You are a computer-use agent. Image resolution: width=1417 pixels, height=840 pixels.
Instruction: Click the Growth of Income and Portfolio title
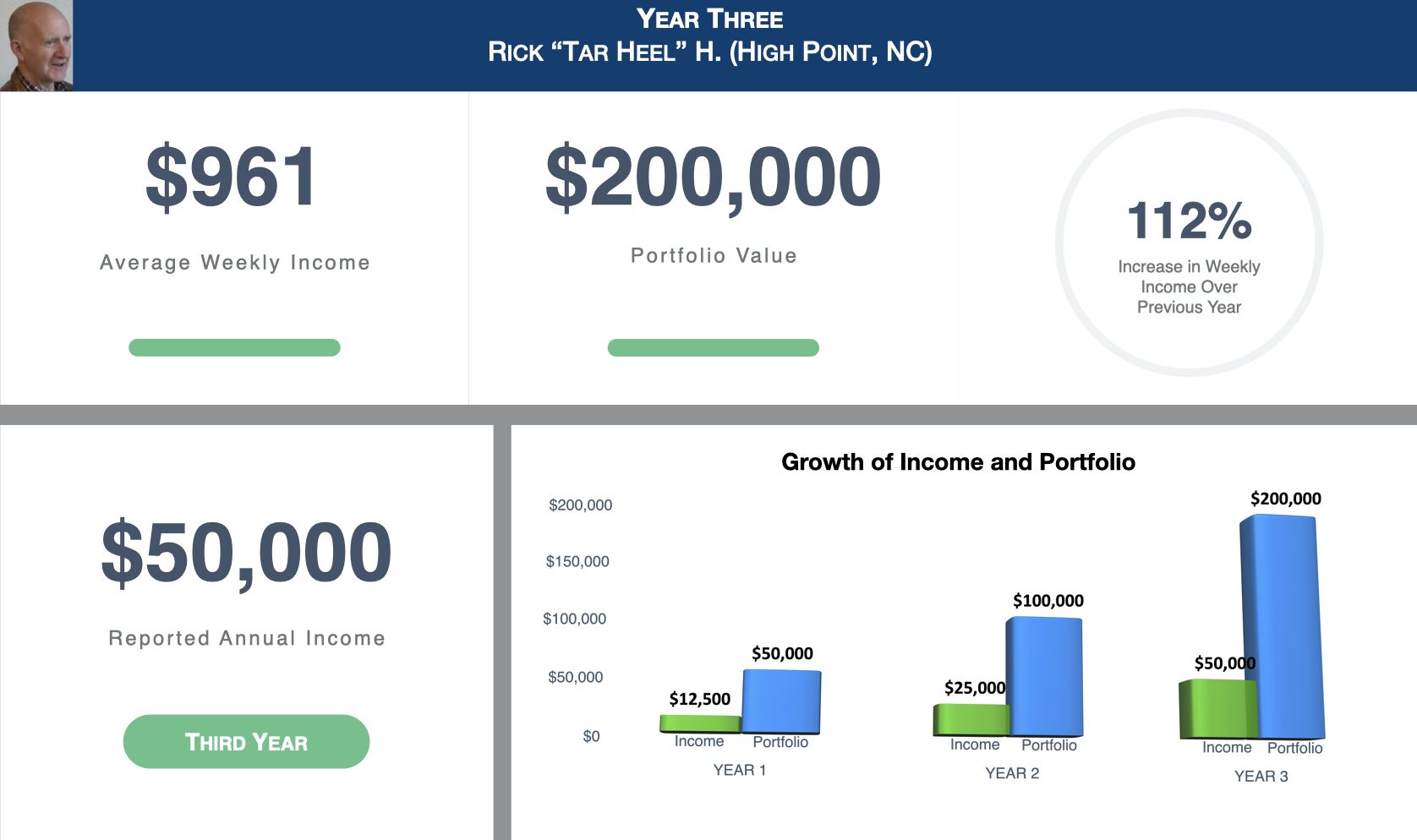pos(958,462)
